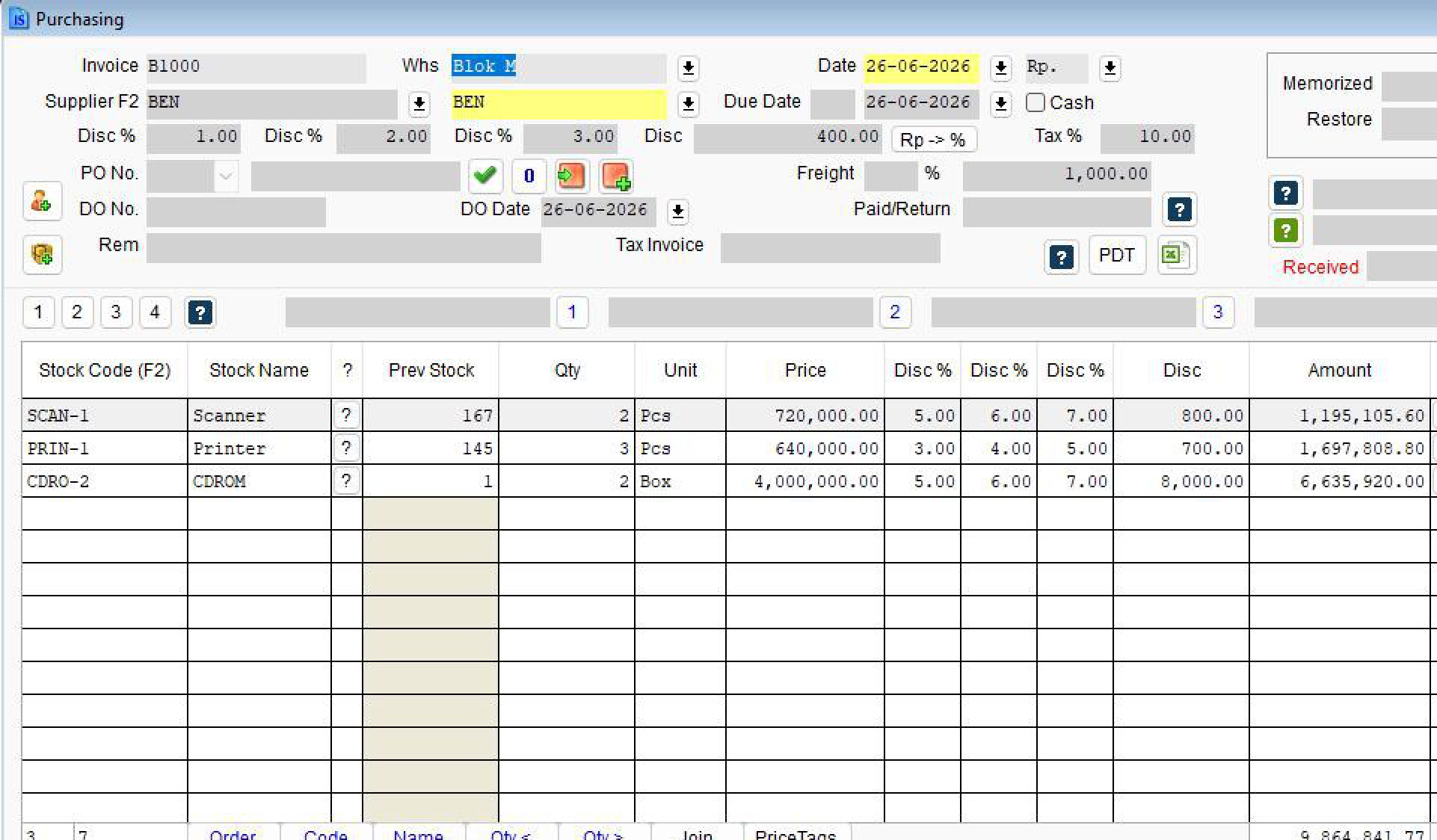Click the green help icon above Received
This screenshot has height=840, width=1437.
(1285, 230)
